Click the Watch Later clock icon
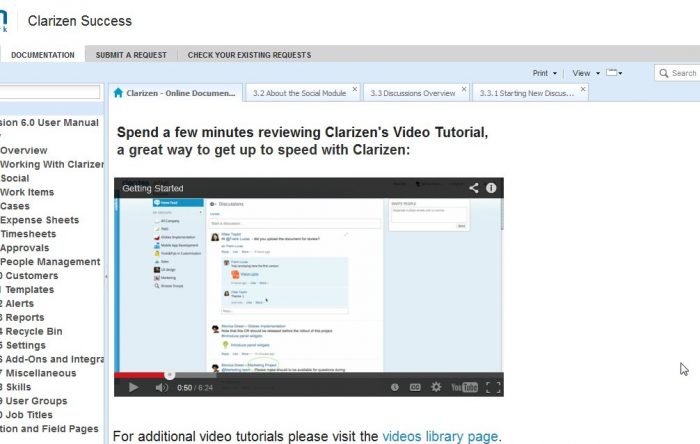700x444 pixels. [395, 387]
